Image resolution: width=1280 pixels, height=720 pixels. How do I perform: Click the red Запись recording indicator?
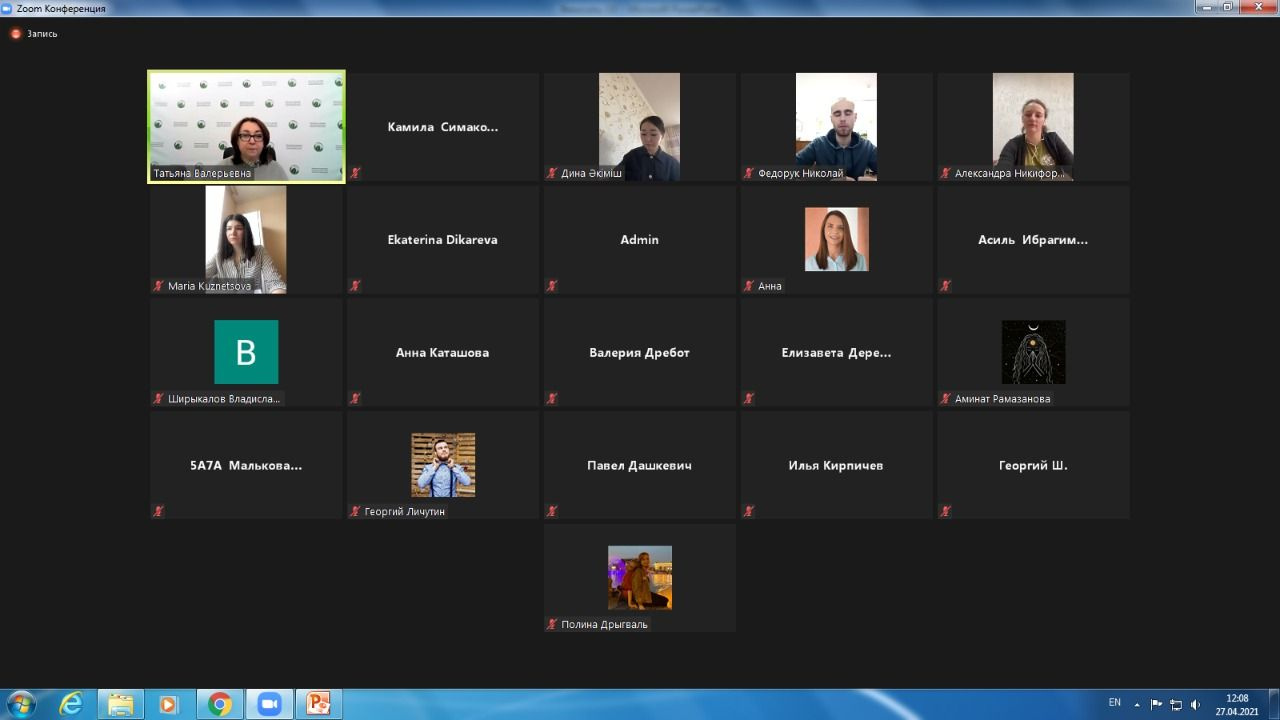coord(16,34)
